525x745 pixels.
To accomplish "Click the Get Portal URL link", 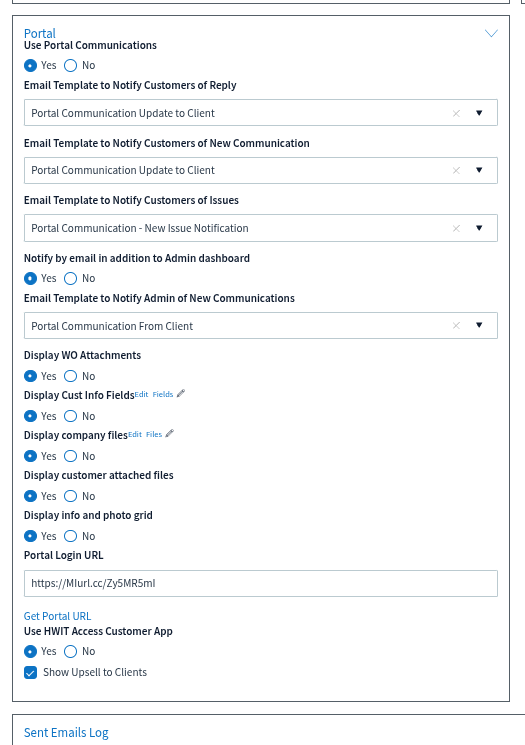I will click(x=57, y=616).
